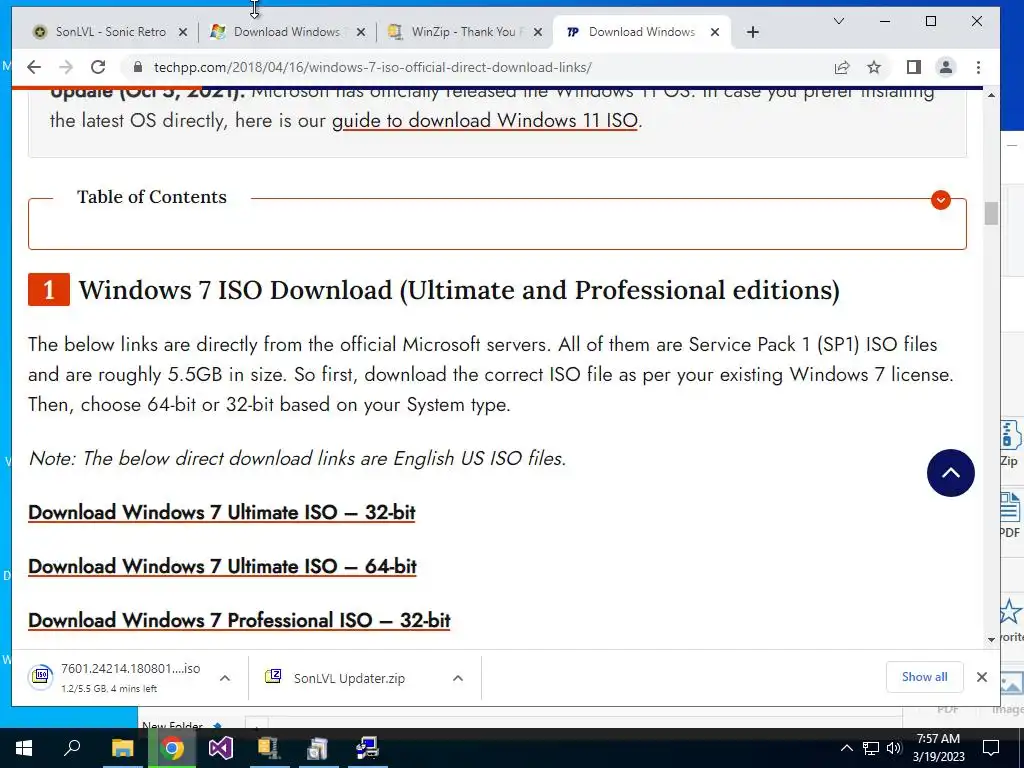This screenshot has width=1024, height=768.
Task: Click the address bar URL
Action: click(373, 67)
